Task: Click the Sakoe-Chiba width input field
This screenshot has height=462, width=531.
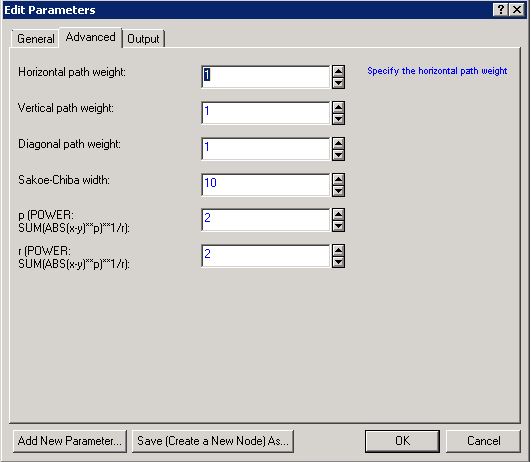Action: 266,185
